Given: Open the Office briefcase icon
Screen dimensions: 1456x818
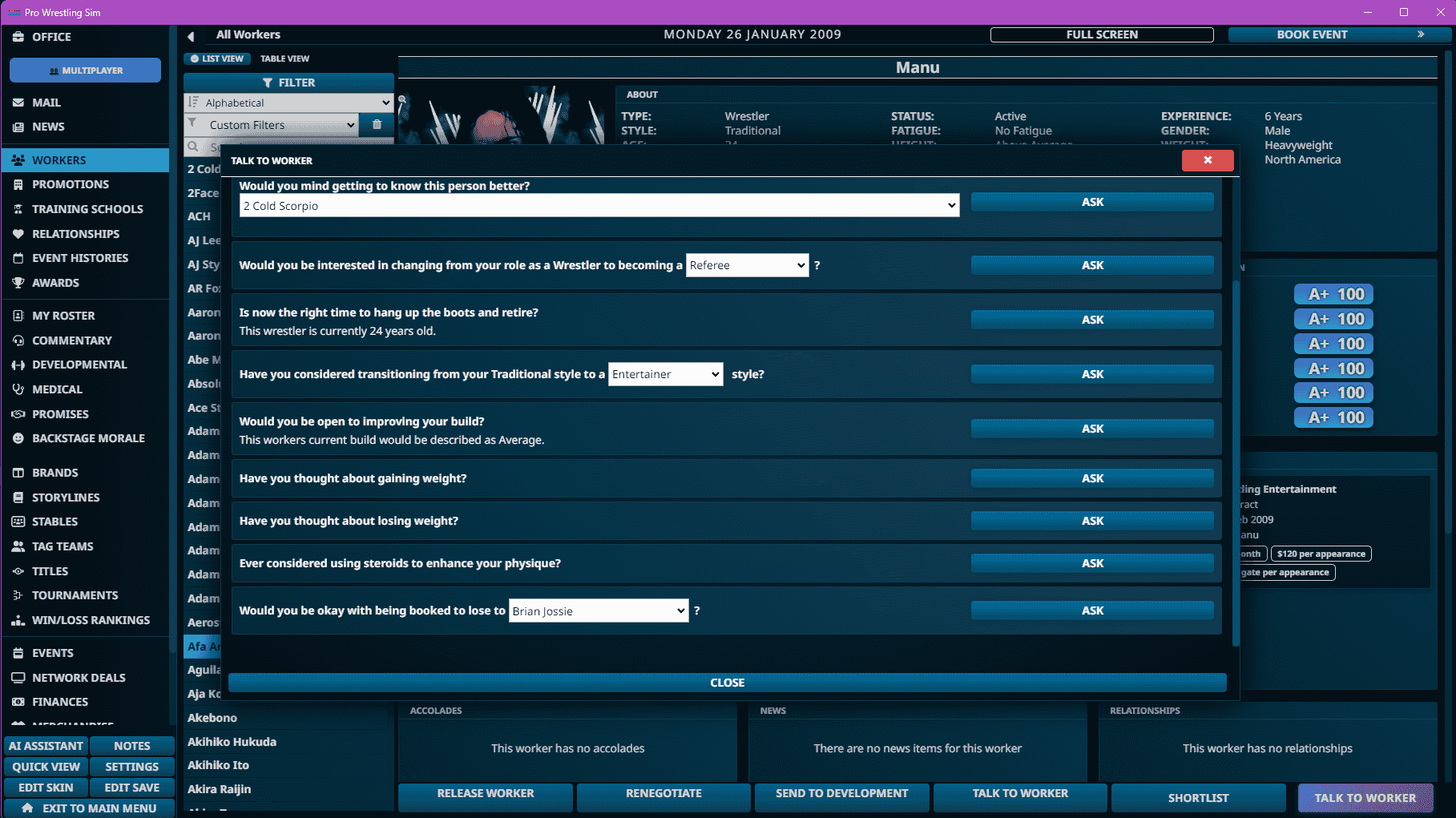Looking at the screenshot, I should click(x=18, y=37).
